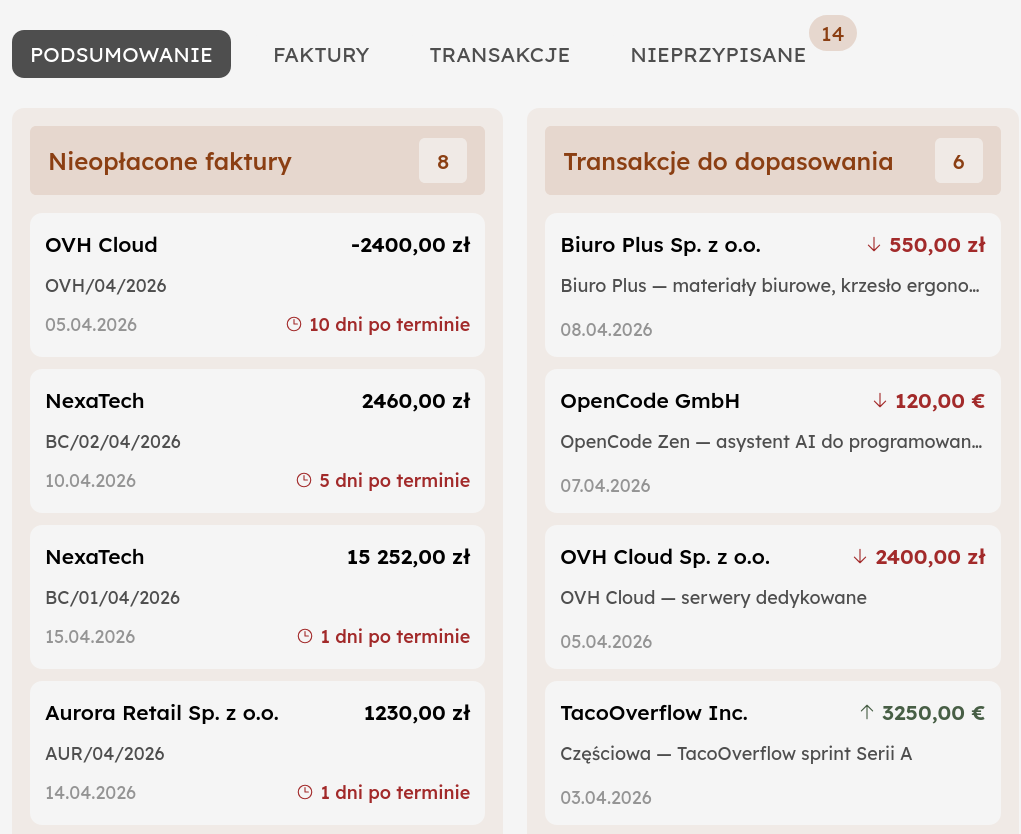Click the down arrow beside 550,00 zł

pos(874,245)
